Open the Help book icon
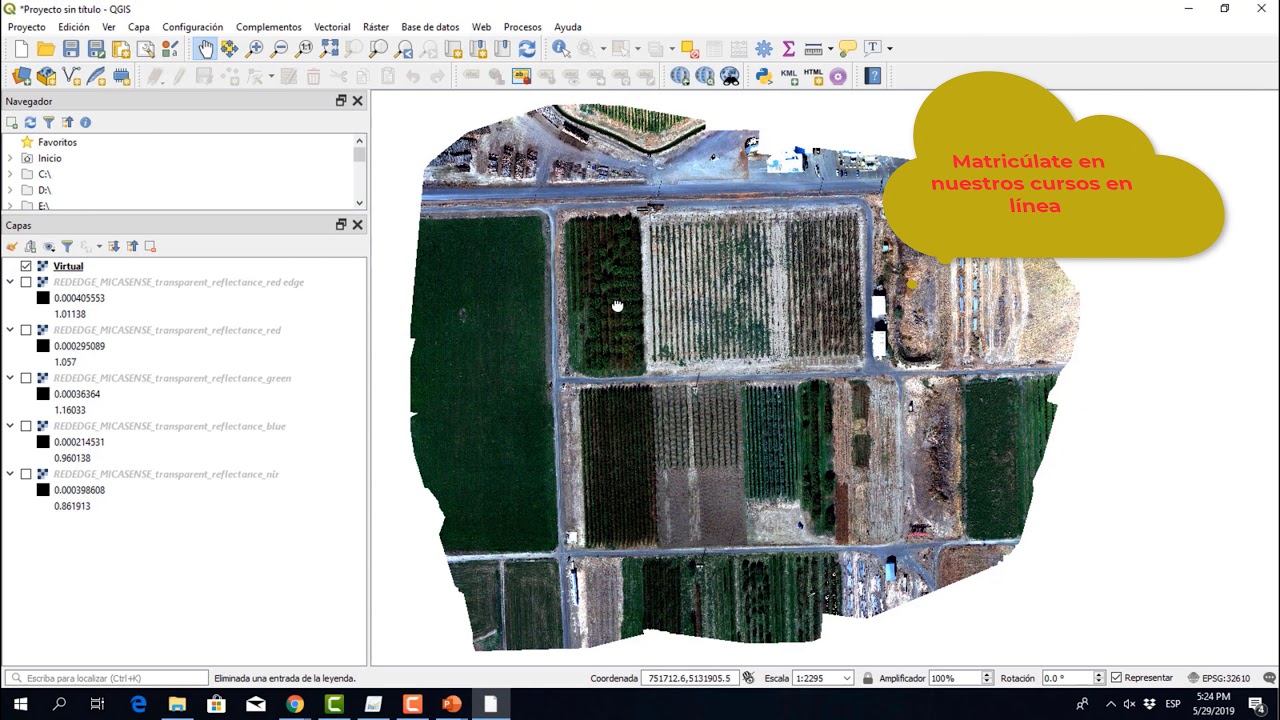This screenshot has height=720, width=1280. 873,76
